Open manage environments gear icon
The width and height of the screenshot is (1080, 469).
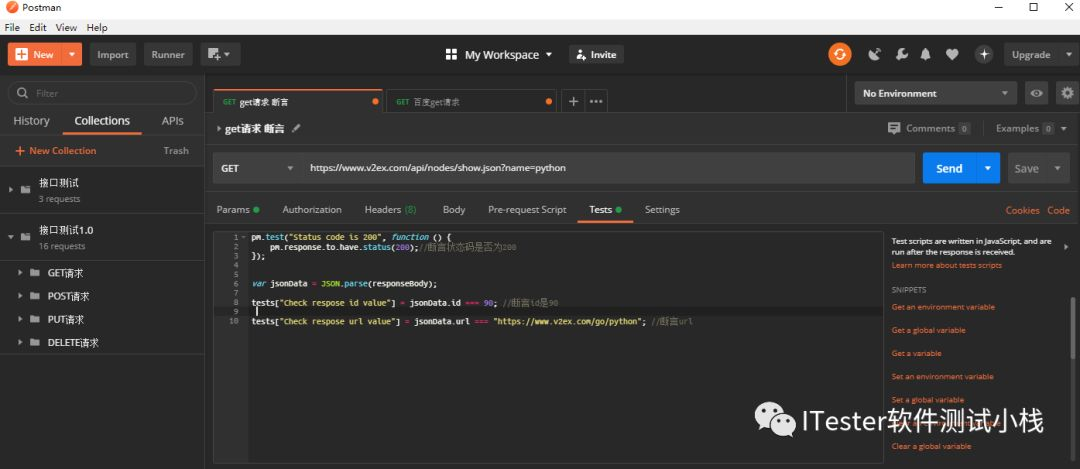point(1068,93)
